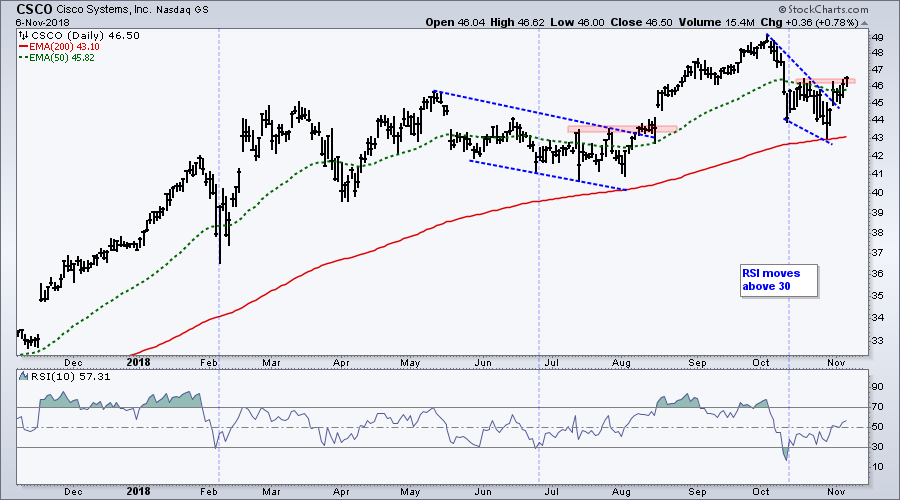Click the 'Chg +0.36 (+0.78%)' value
Viewport: 900px width, 500px height.
(x=809, y=23)
